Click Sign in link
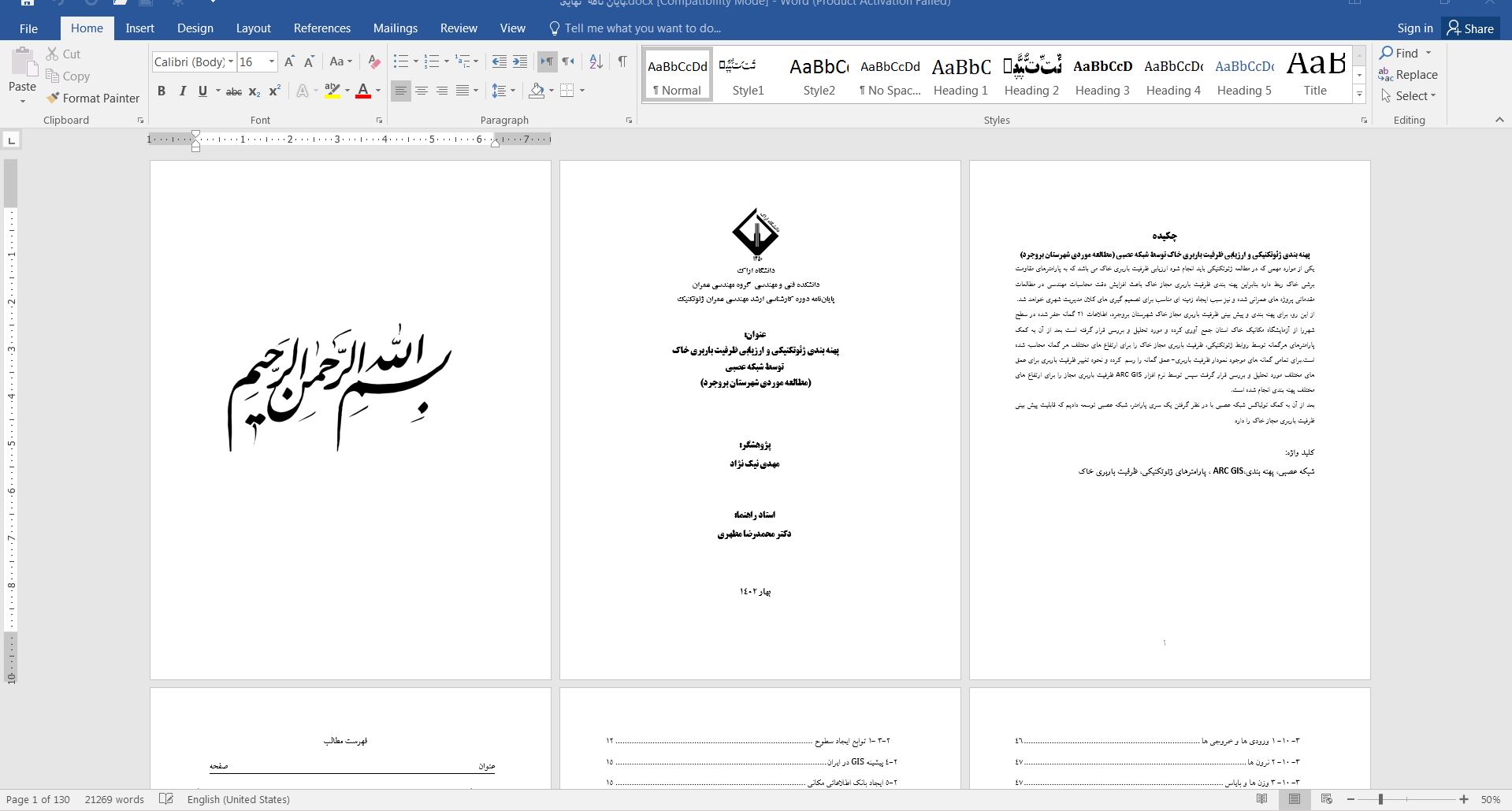The width and height of the screenshot is (1512, 811). click(x=1415, y=28)
